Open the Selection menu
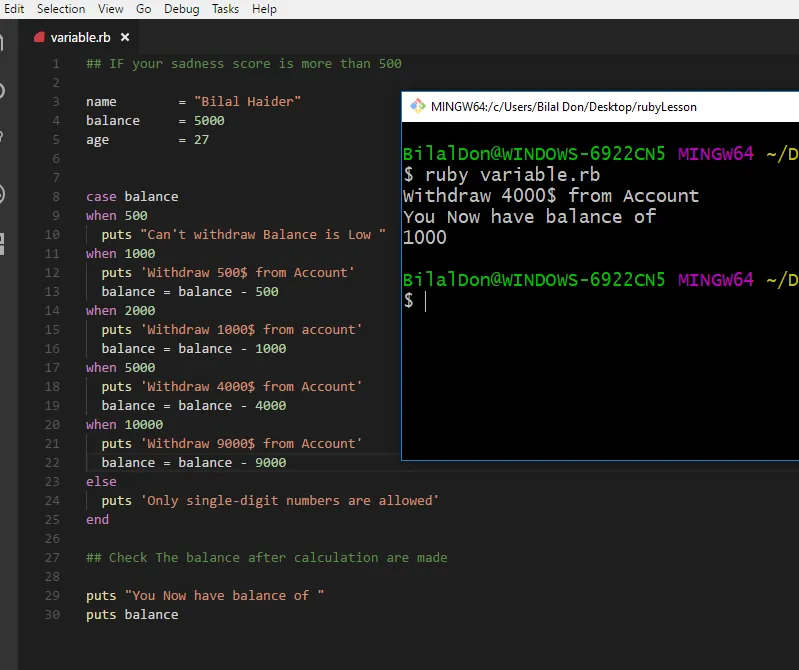This screenshot has height=670, width=799. point(61,9)
